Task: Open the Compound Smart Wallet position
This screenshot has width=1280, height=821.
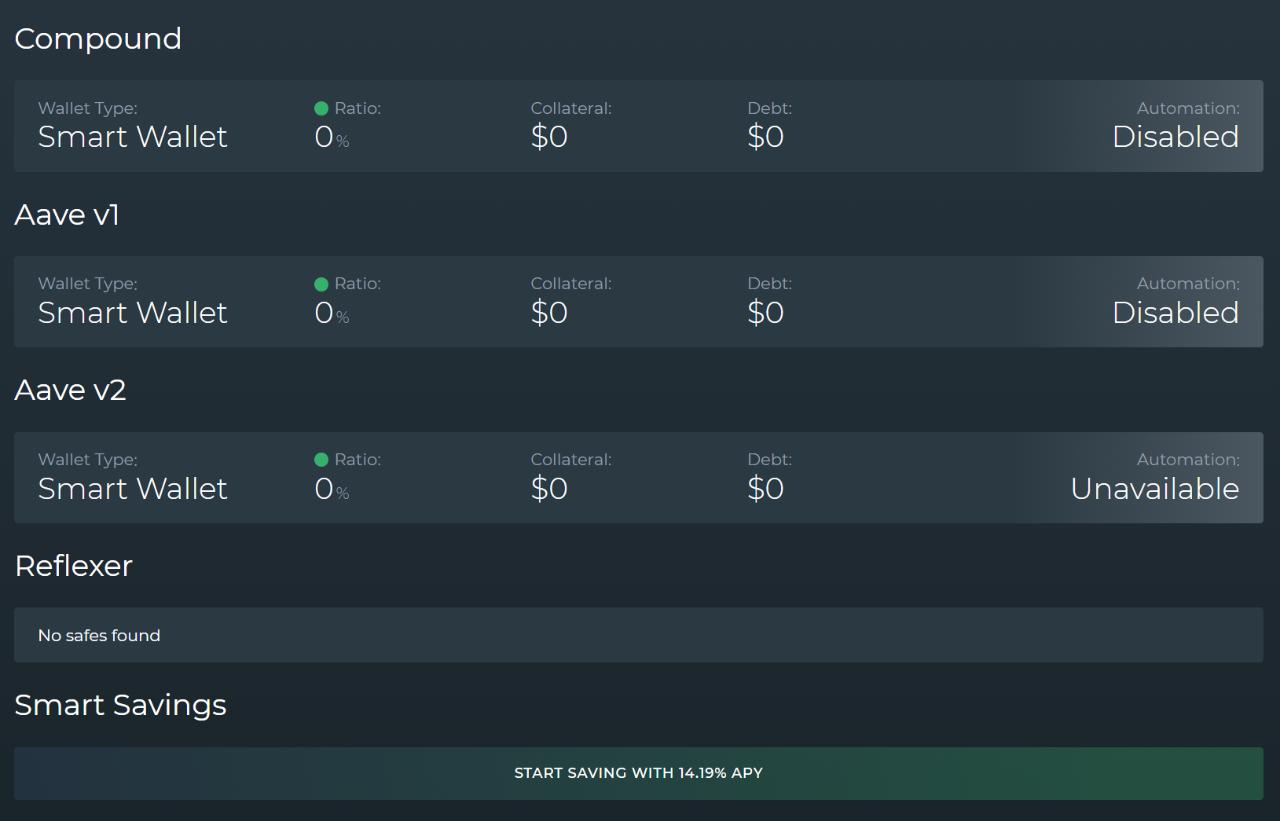Action: pyautogui.click(x=133, y=137)
